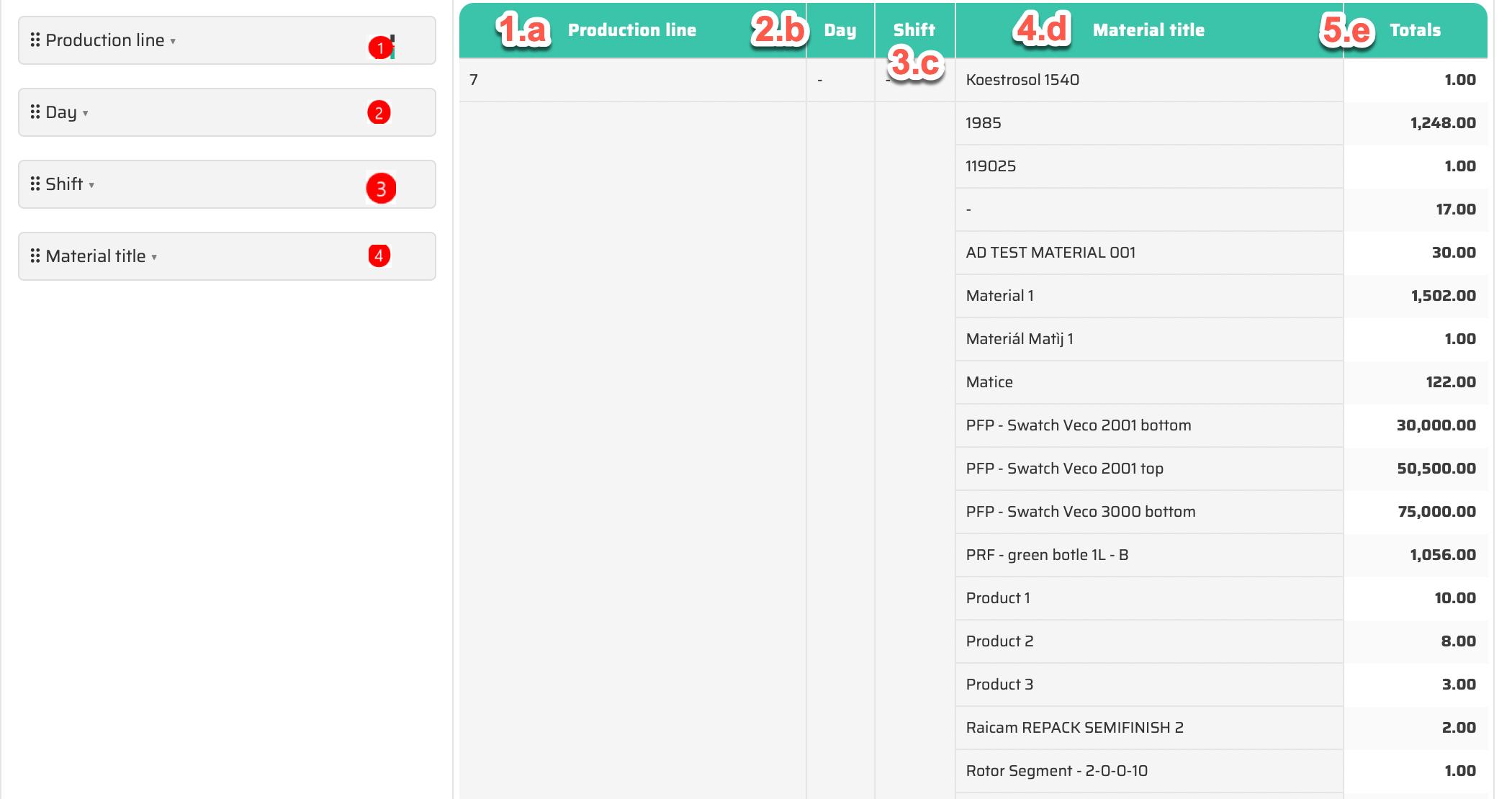Click the Day column header
Image resolution: width=1512 pixels, height=799 pixels.
click(840, 30)
